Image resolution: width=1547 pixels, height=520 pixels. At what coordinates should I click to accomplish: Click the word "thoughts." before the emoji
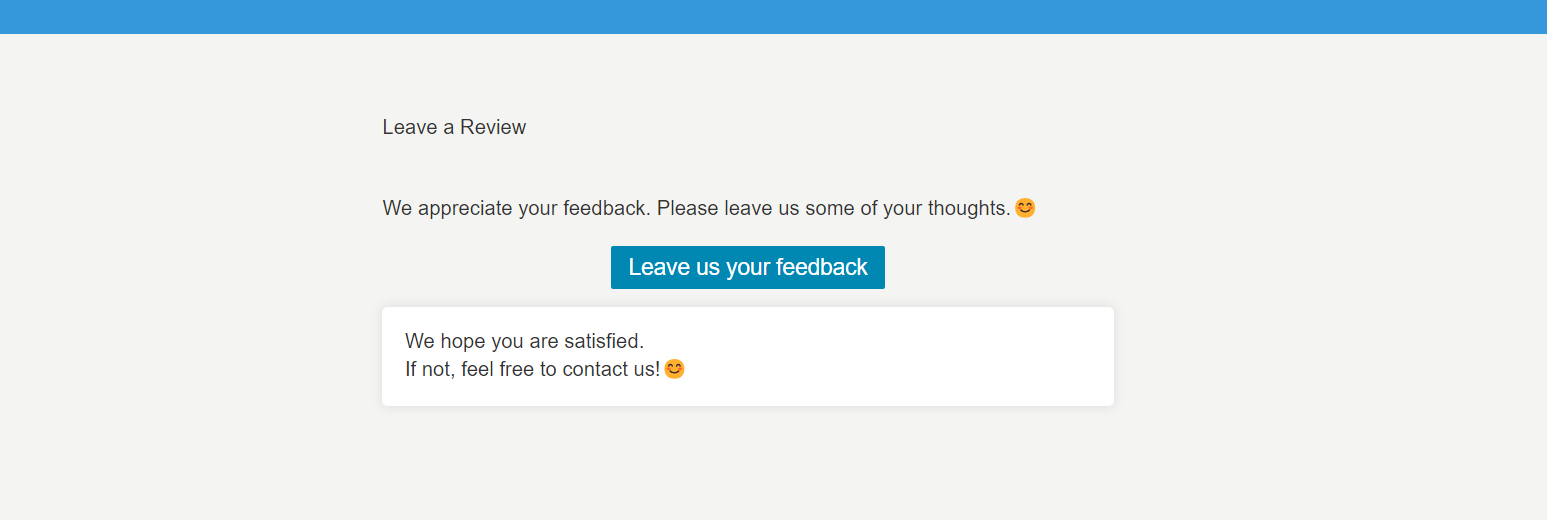(x=969, y=208)
